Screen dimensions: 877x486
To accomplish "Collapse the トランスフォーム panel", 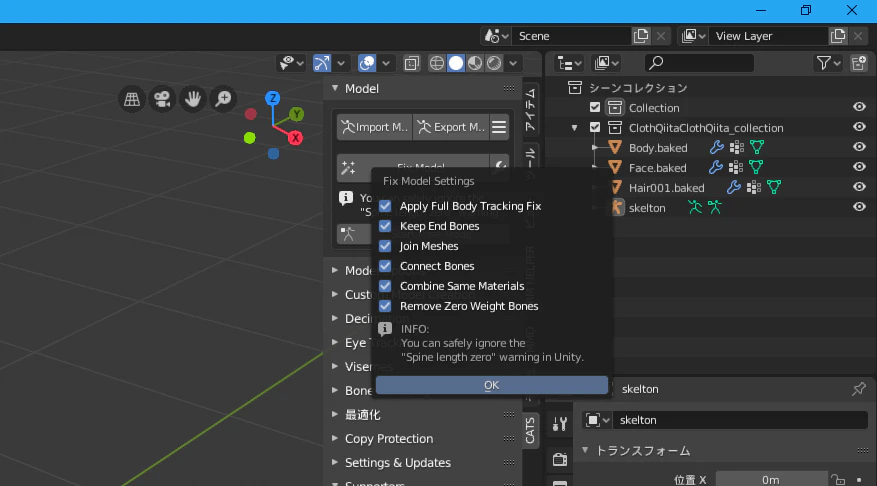I will (x=585, y=450).
